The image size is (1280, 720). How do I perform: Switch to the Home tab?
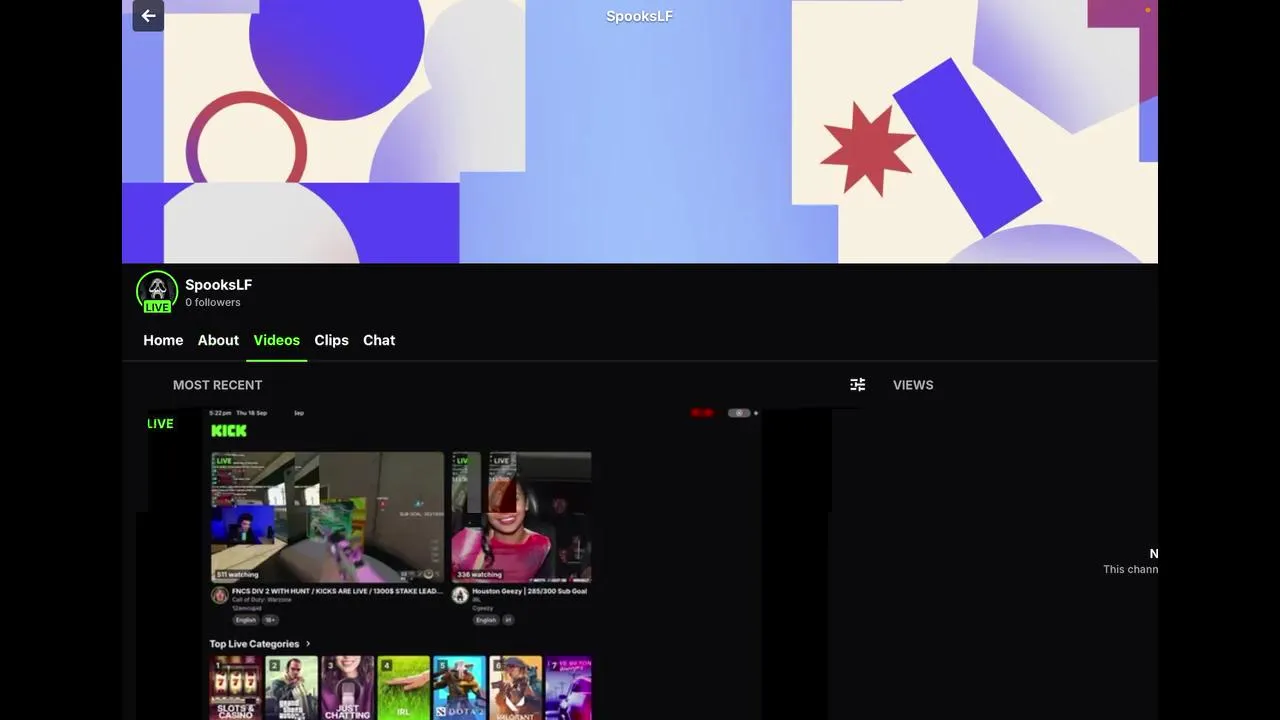tap(163, 340)
